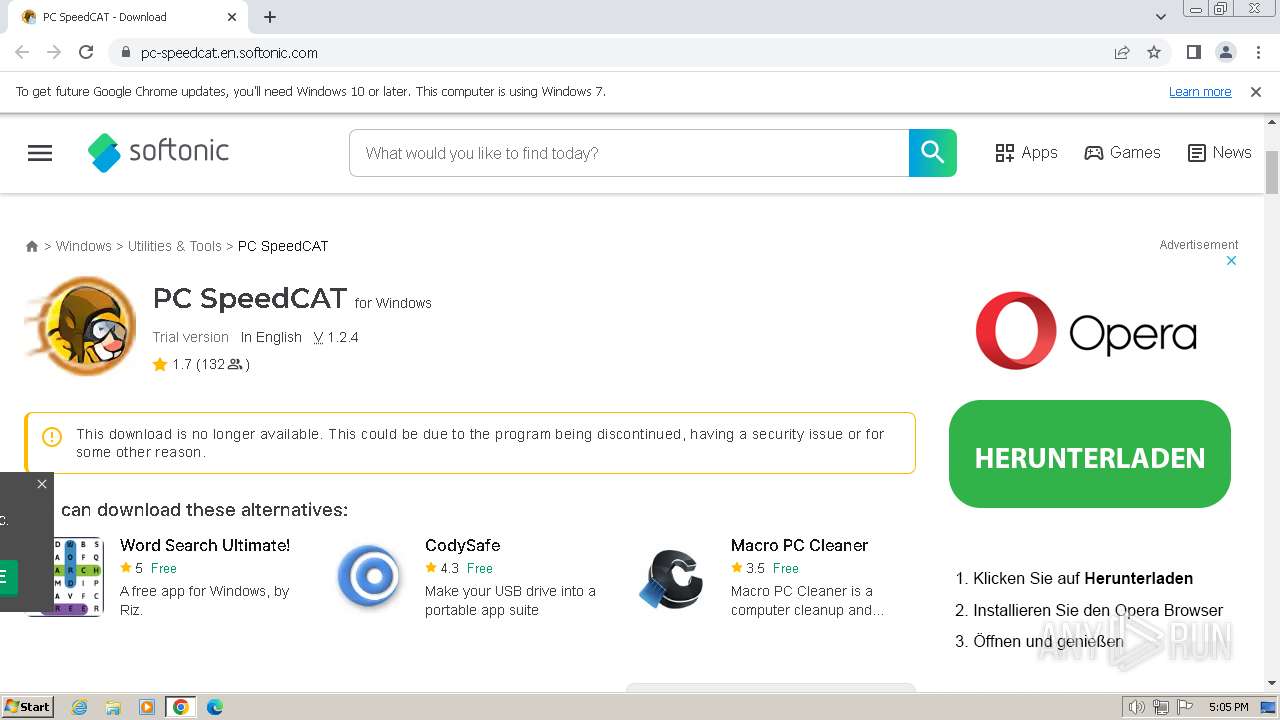Click the address bar URL
The width and height of the screenshot is (1280, 720).
pos(229,53)
